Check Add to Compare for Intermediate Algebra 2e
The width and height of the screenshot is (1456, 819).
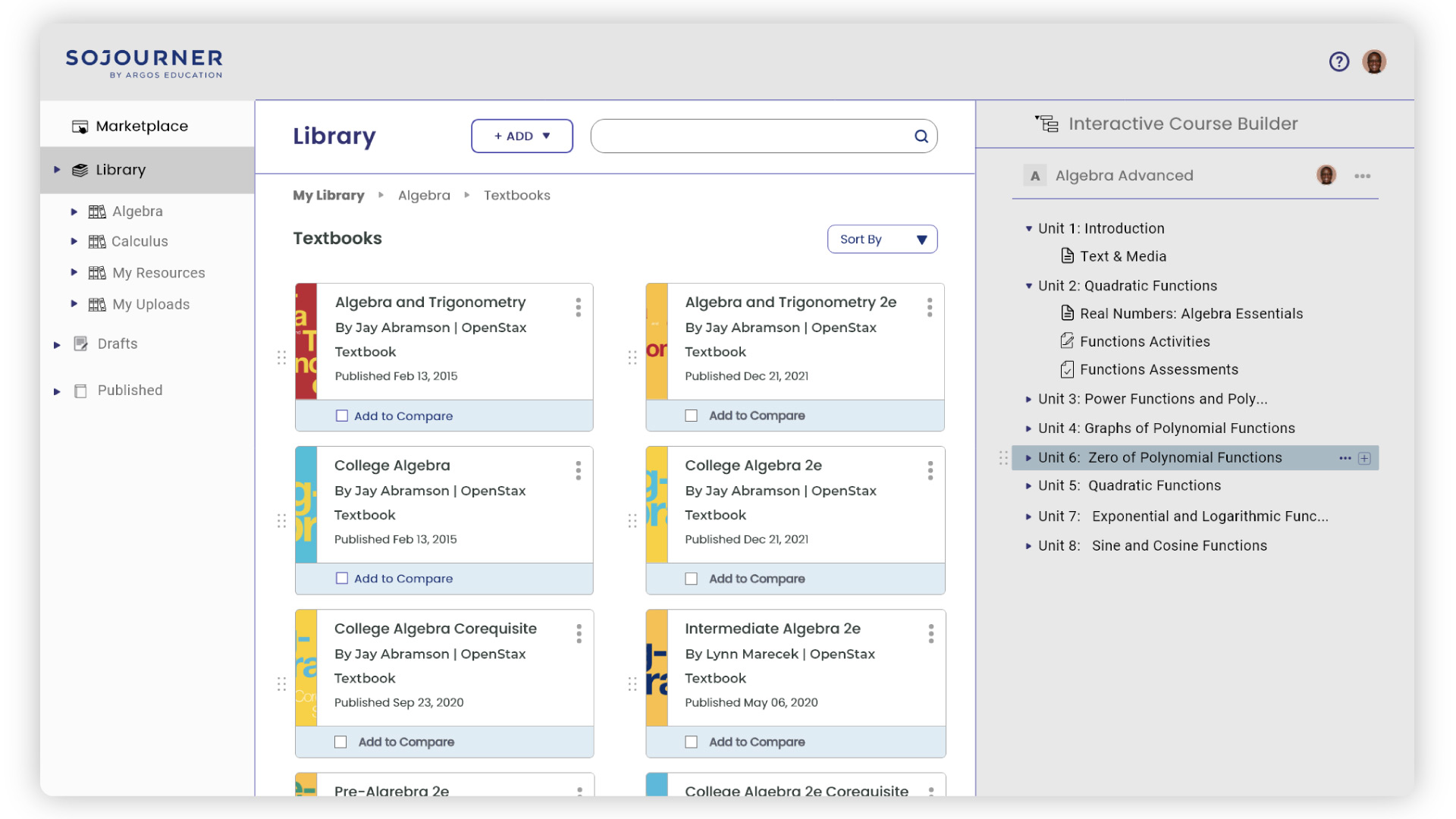pos(691,742)
